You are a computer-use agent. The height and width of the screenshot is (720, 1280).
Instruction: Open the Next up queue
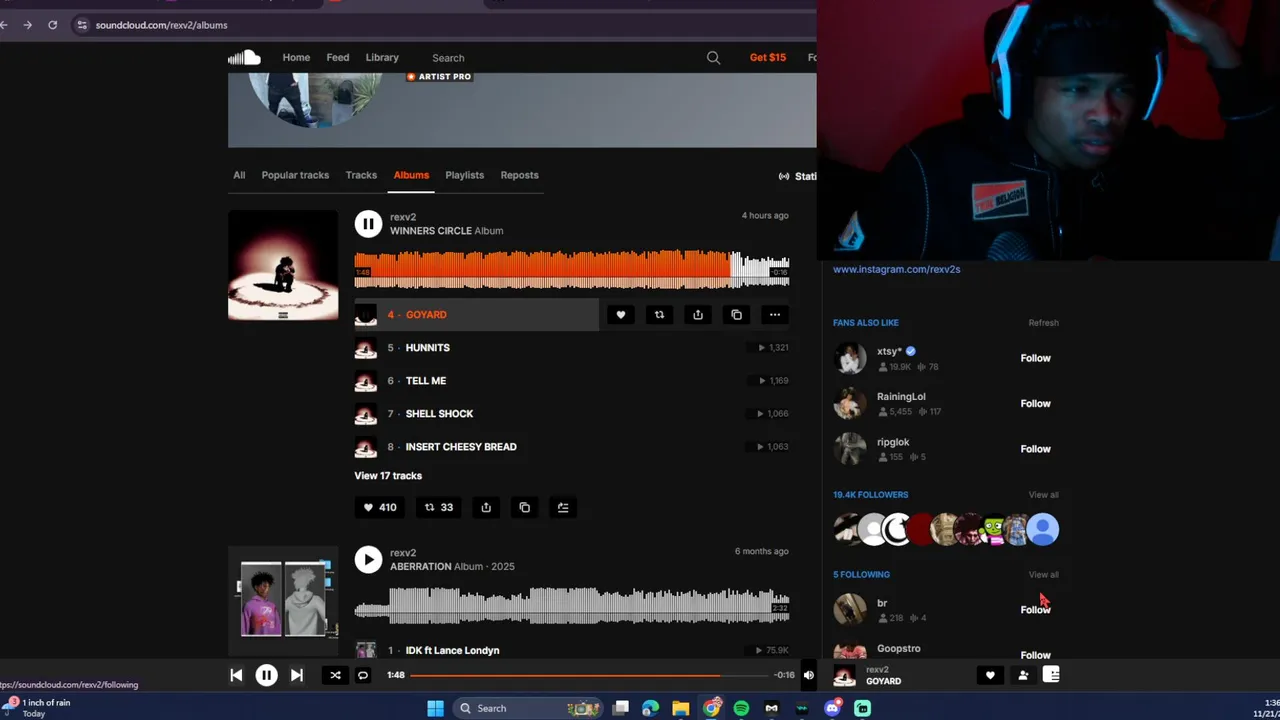pos(1051,675)
